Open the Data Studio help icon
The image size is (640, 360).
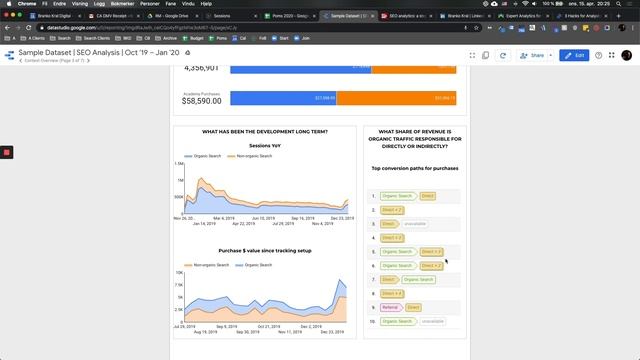[x=598, y=56]
